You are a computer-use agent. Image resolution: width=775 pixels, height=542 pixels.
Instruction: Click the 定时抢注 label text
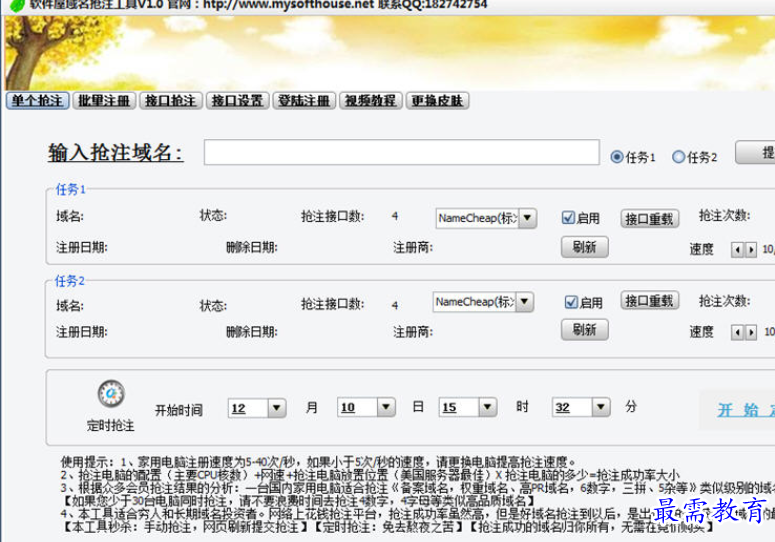pyautogui.click(x=111, y=425)
